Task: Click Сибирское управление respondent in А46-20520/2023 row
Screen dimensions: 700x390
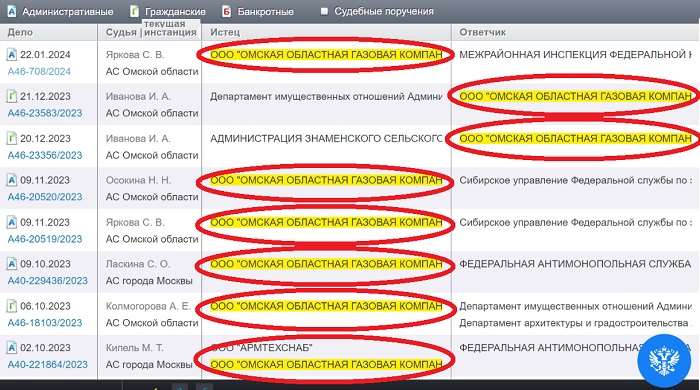Action: (x=575, y=180)
